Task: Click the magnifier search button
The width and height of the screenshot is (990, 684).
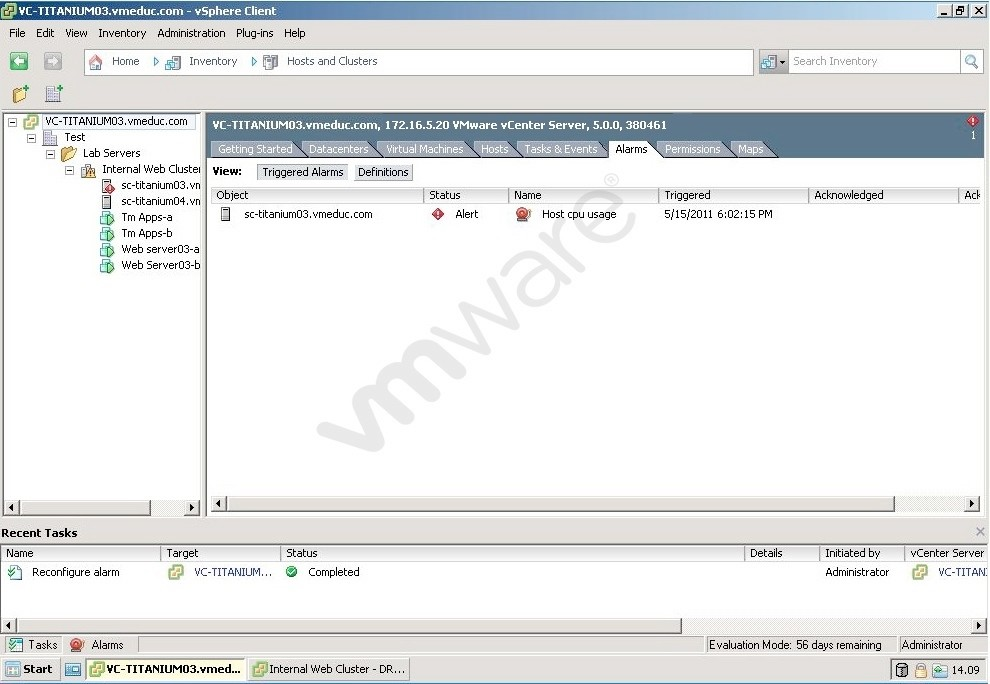Action: [971, 61]
